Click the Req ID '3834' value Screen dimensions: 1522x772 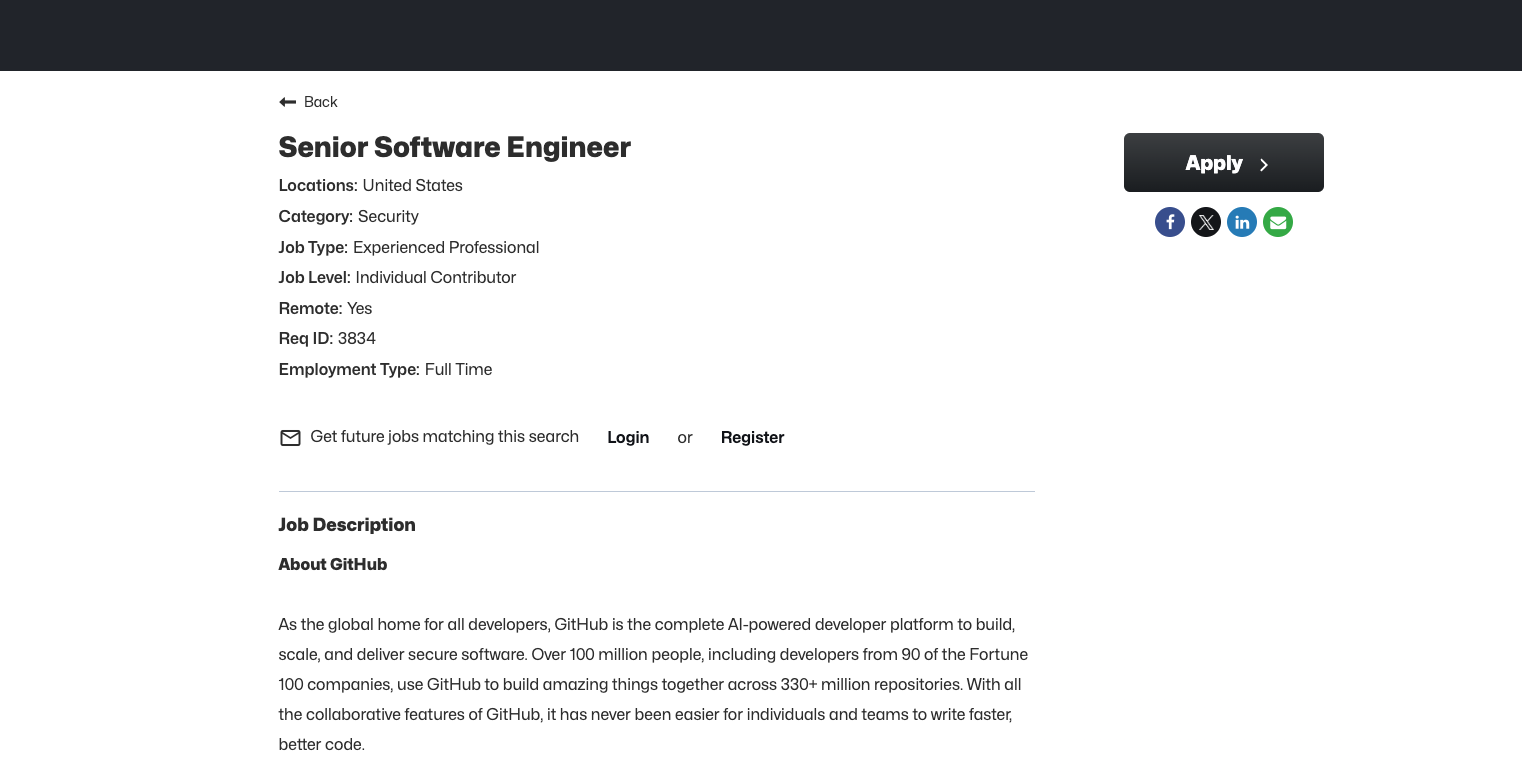click(x=357, y=338)
